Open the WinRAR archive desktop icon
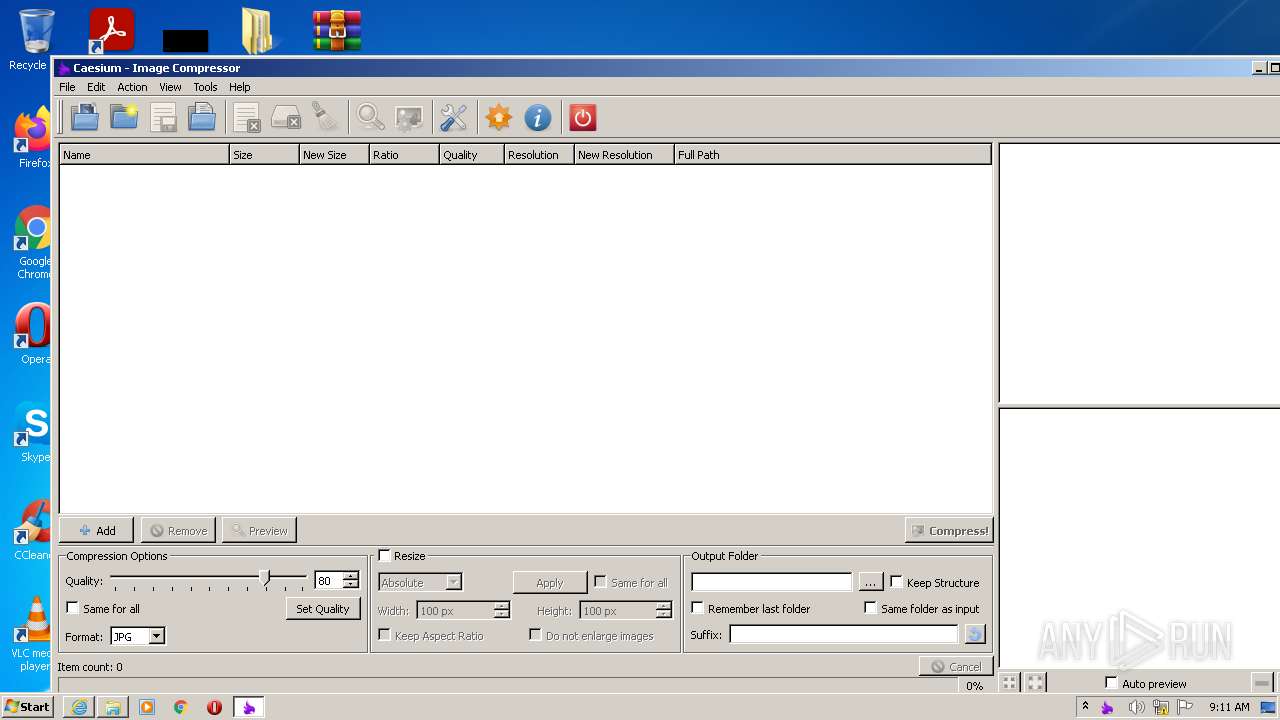 pyautogui.click(x=337, y=30)
